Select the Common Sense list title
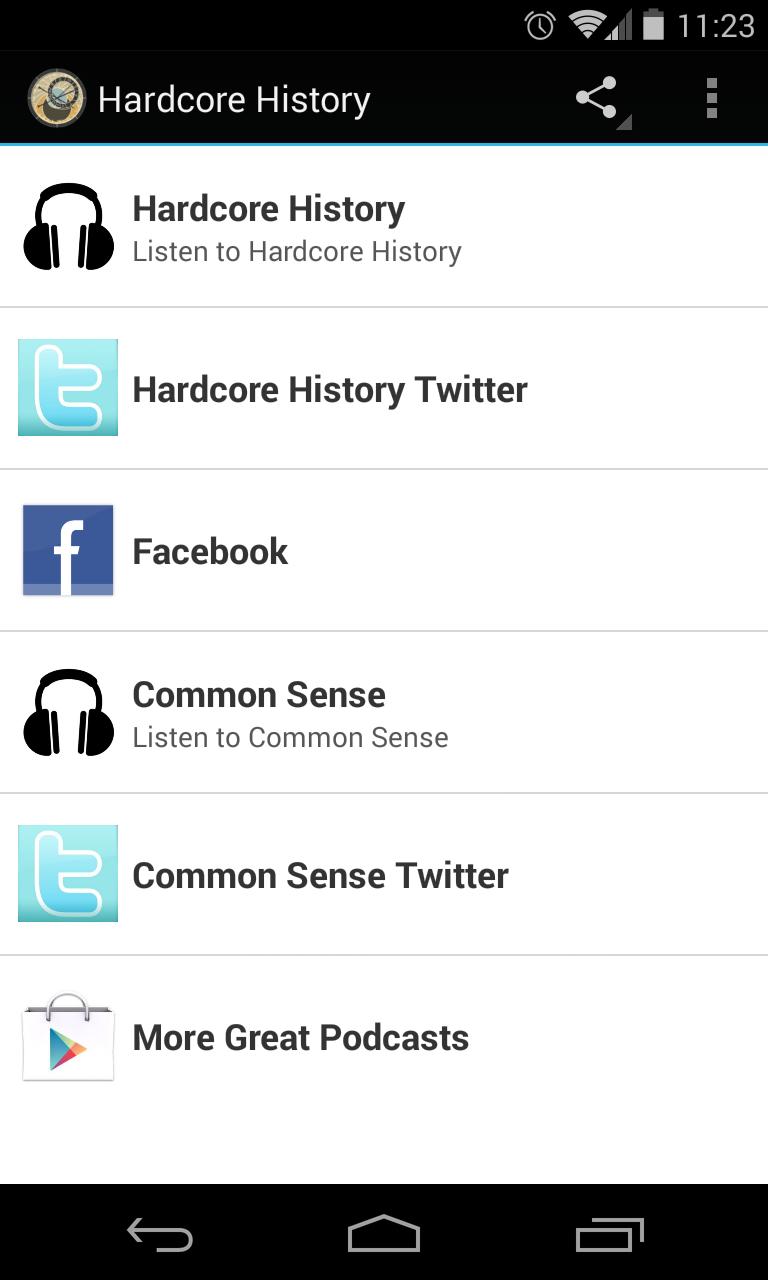The width and height of the screenshot is (768, 1280). tap(259, 695)
